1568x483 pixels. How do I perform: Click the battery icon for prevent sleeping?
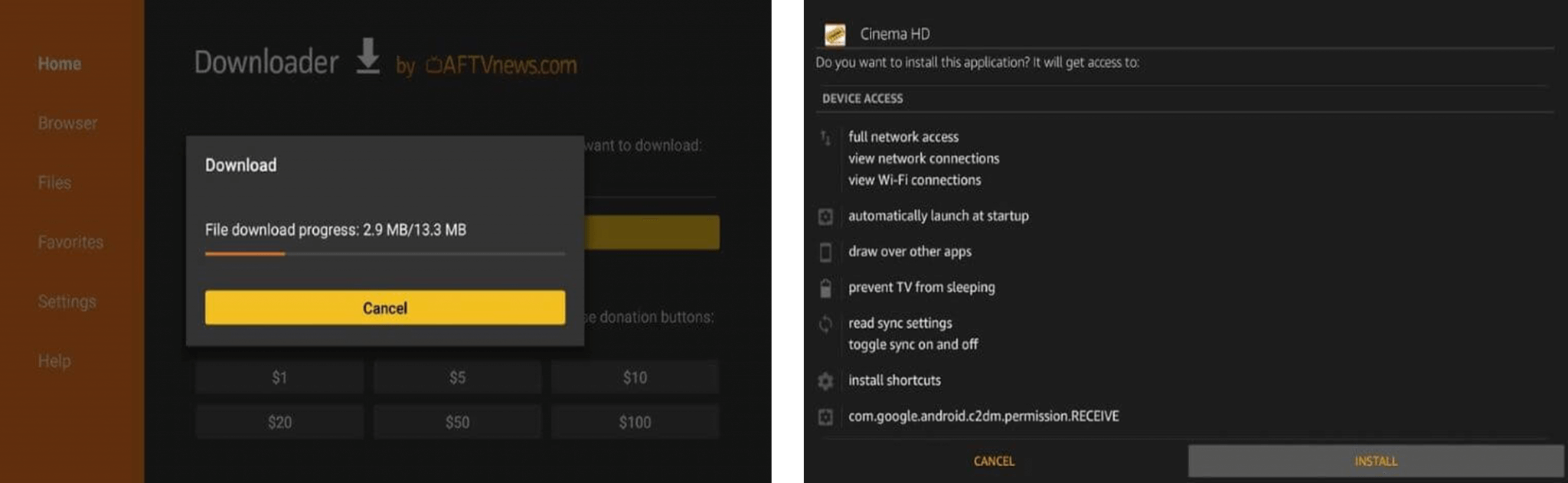[825, 288]
